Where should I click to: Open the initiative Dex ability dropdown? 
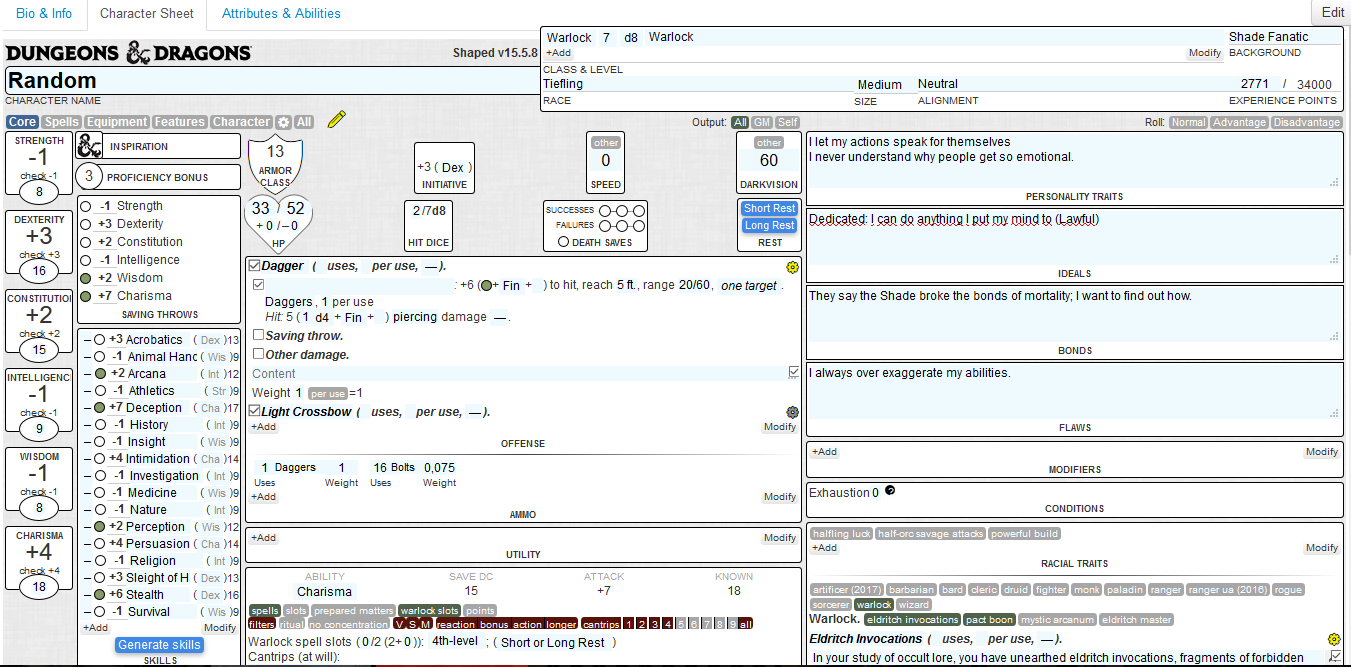click(x=453, y=167)
